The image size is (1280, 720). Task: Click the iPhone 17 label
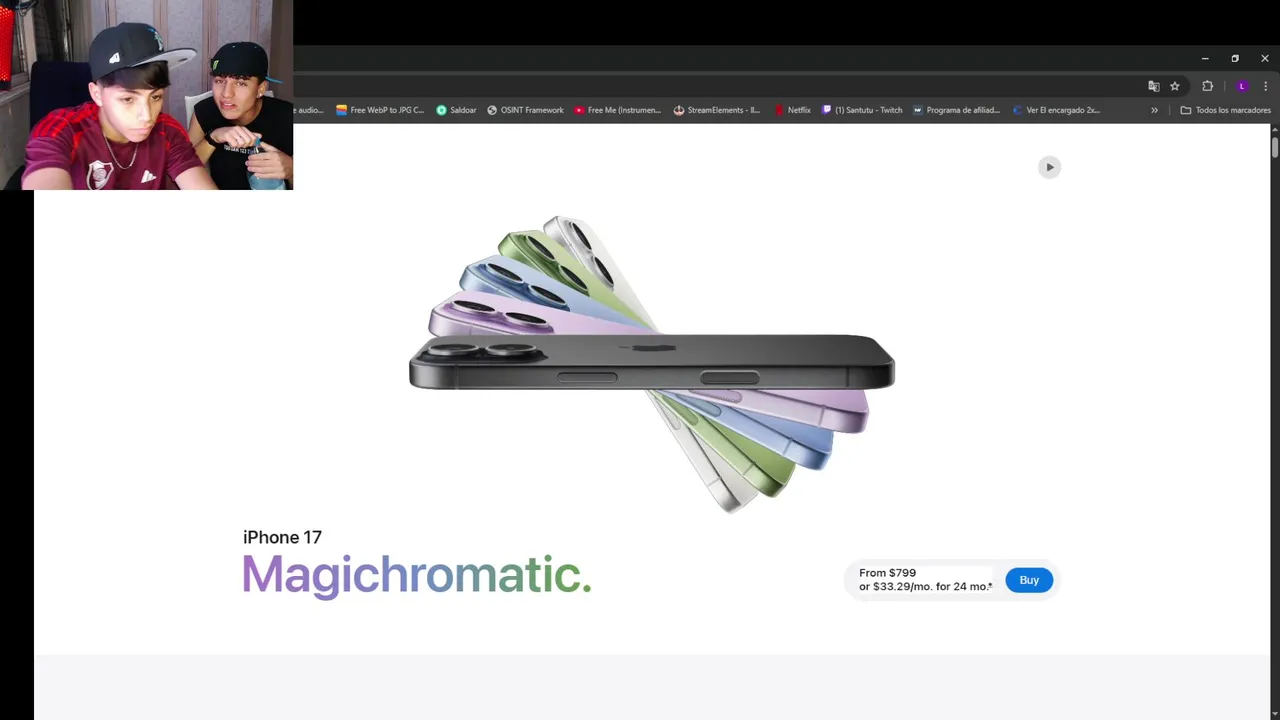tap(282, 537)
